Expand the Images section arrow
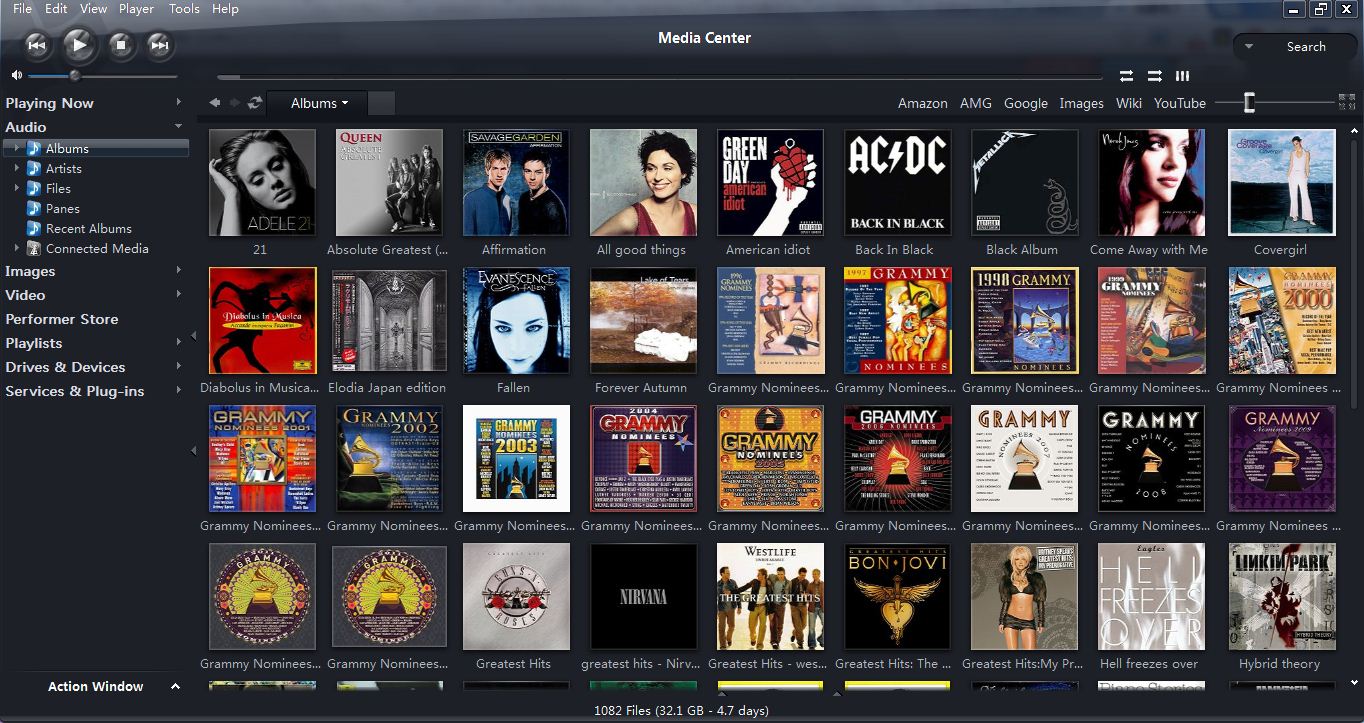 click(x=179, y=270)
